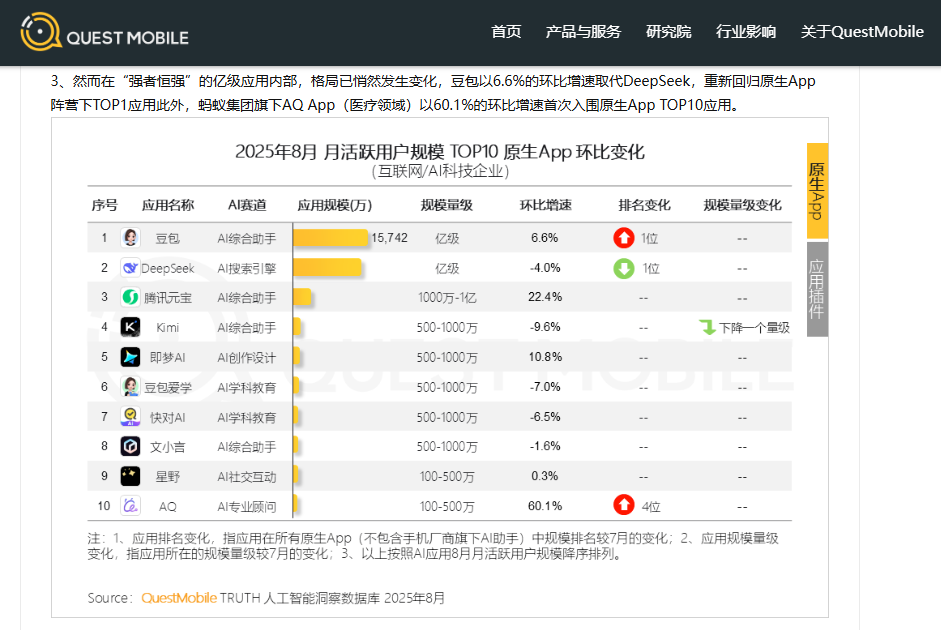Click red up arrow for 豆包 ranking
The width and height of the screenshot is (941, 630).
(x=624, y=238)
